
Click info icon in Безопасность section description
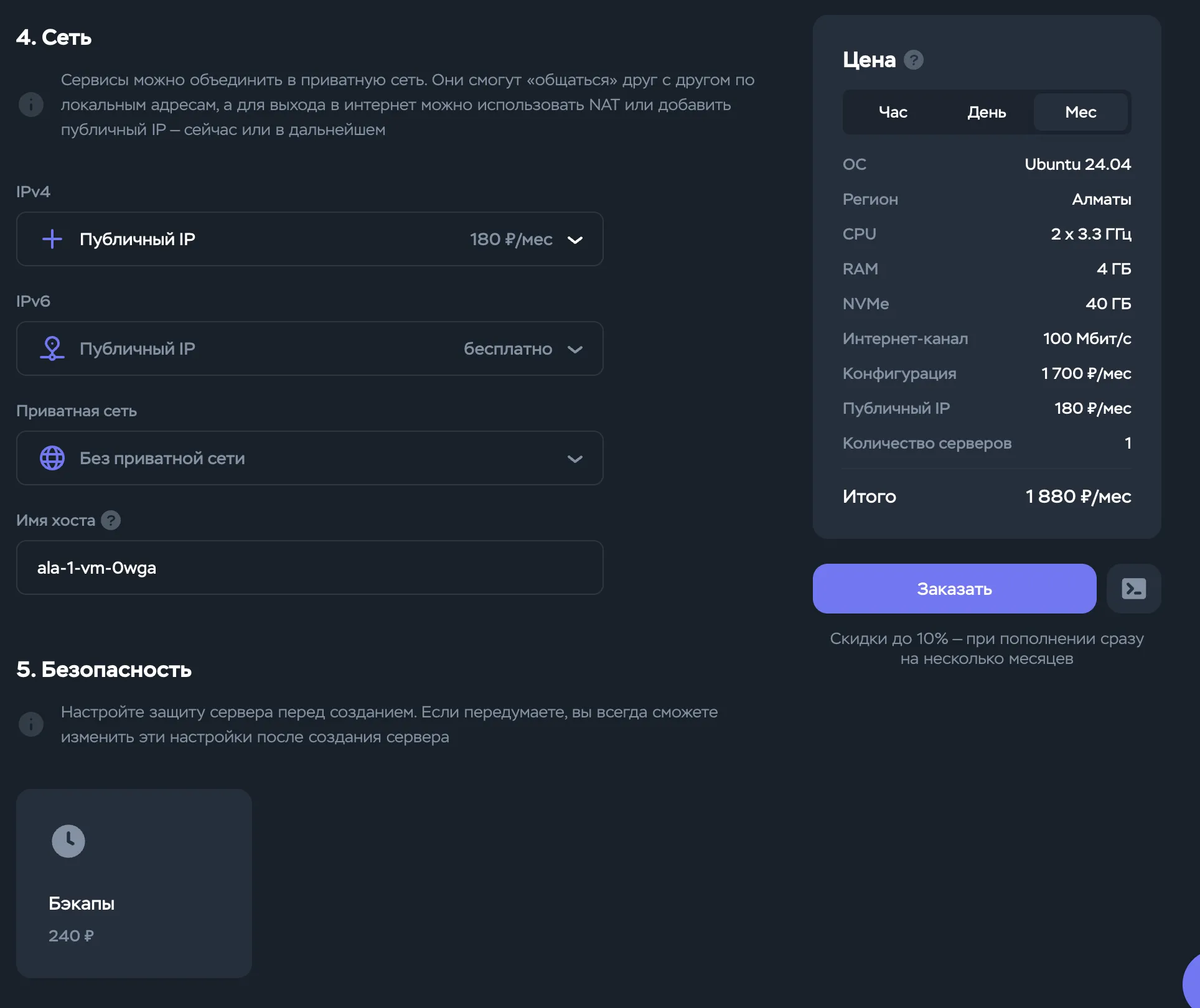pos(31,724)
